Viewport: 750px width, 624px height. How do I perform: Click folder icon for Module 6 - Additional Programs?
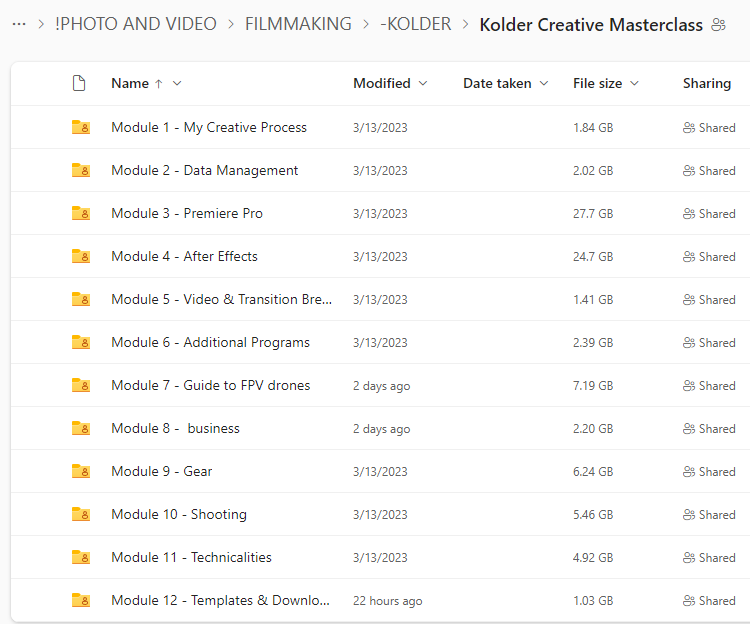coord(81,342)
